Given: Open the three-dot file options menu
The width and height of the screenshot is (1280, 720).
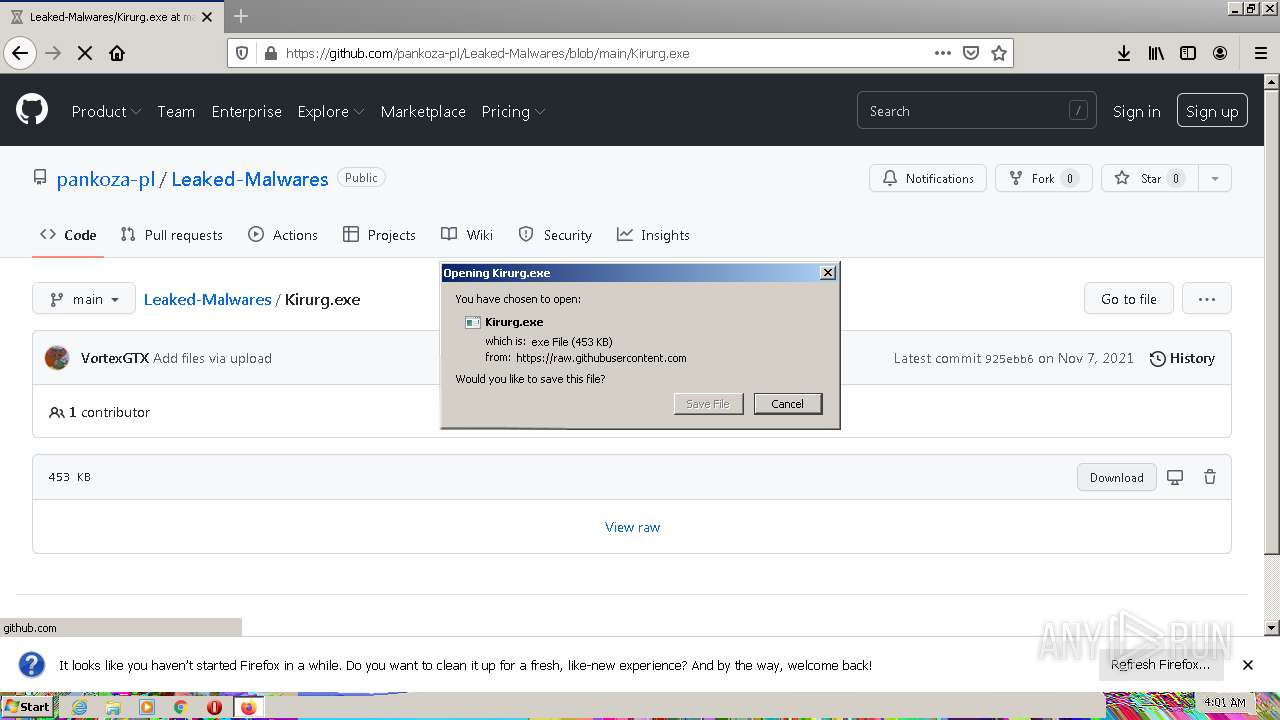Looking at the screenshot, I should (x=1207, y=299).
